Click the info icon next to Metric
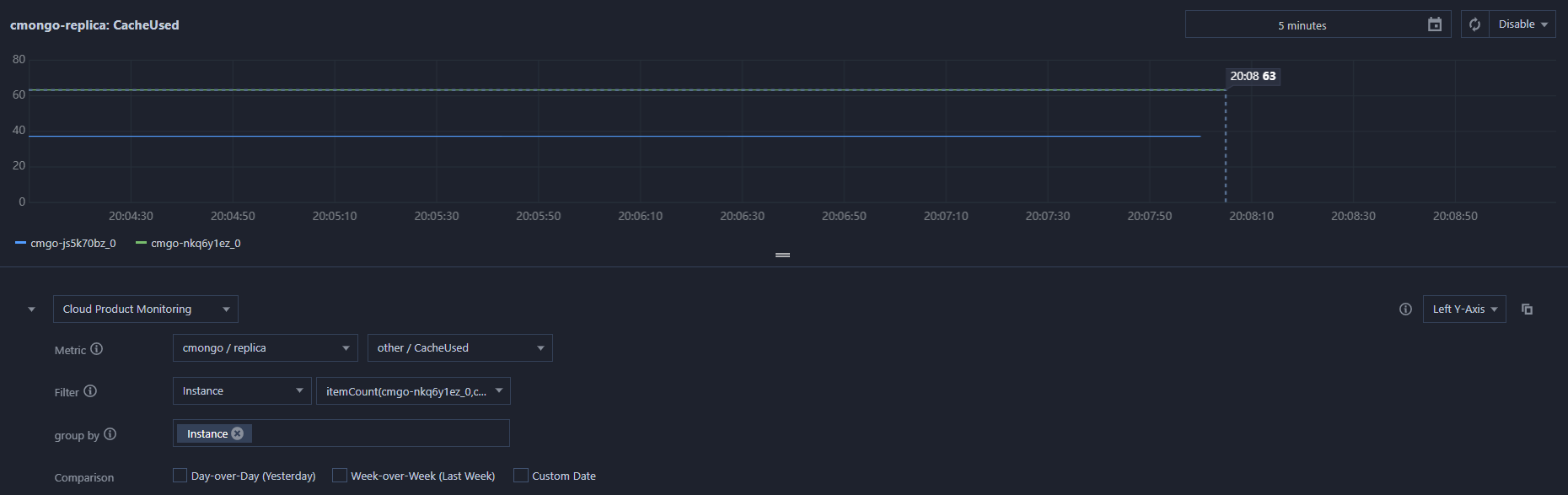Viewport: 1568px width, 495px height. click(97, 349)
